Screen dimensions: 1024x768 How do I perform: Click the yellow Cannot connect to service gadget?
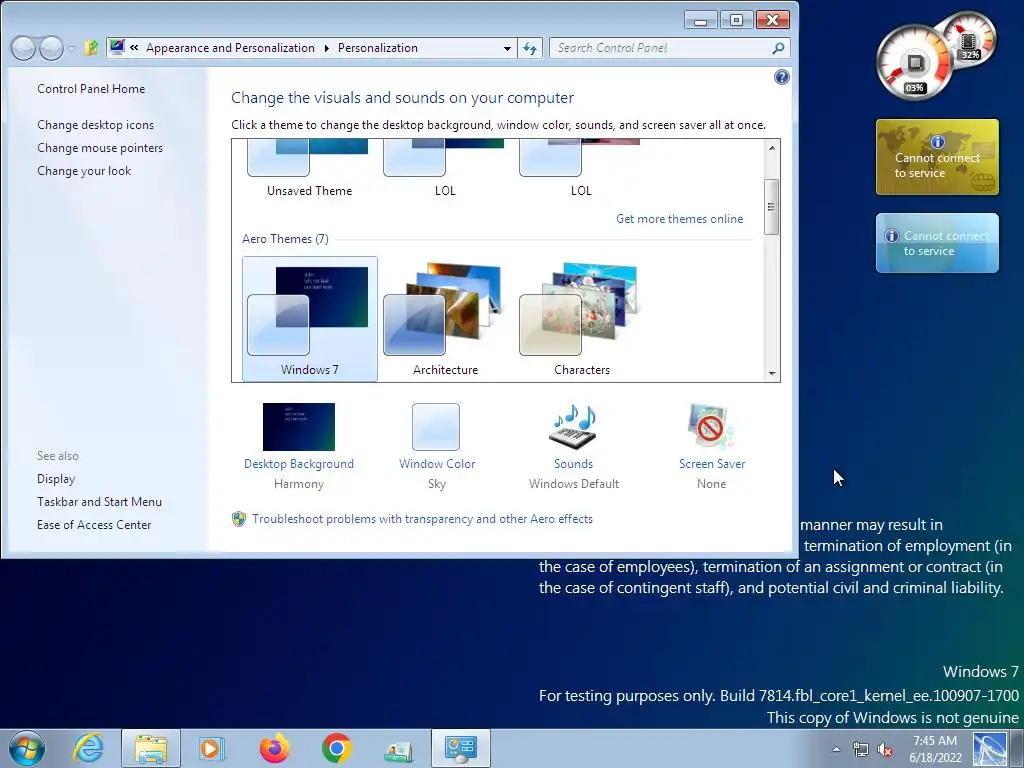[937, 157]
